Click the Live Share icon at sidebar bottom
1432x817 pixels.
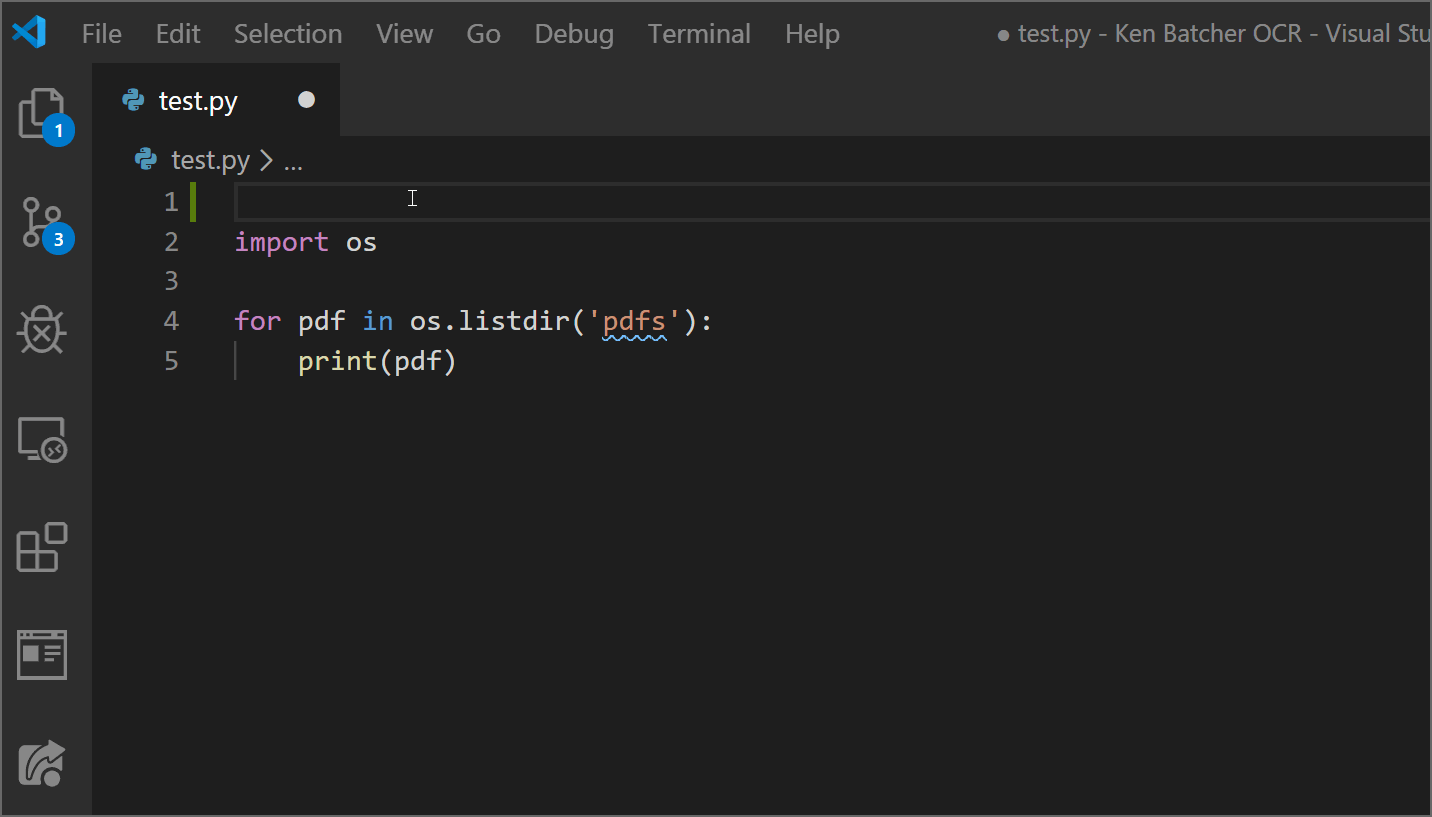click(42, 762)
